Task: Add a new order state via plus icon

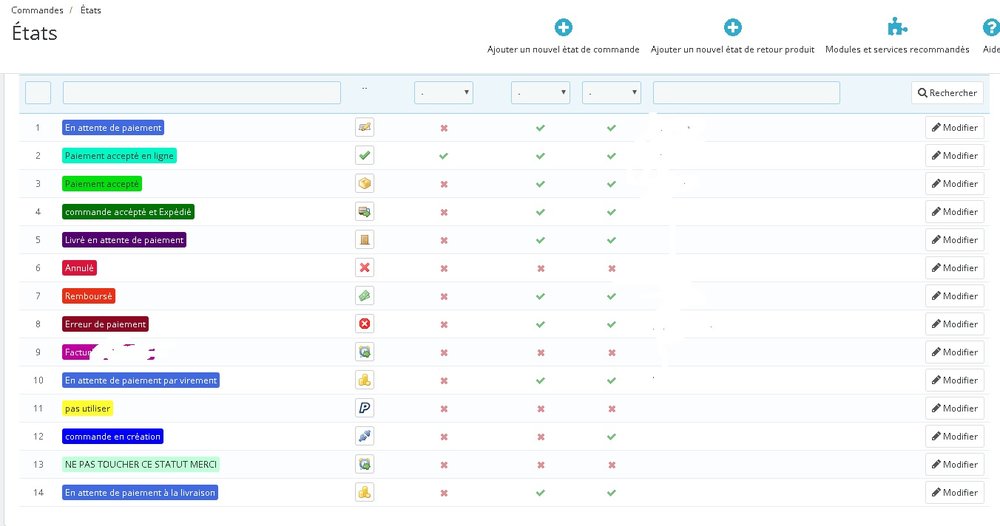Action: [563, 27]
